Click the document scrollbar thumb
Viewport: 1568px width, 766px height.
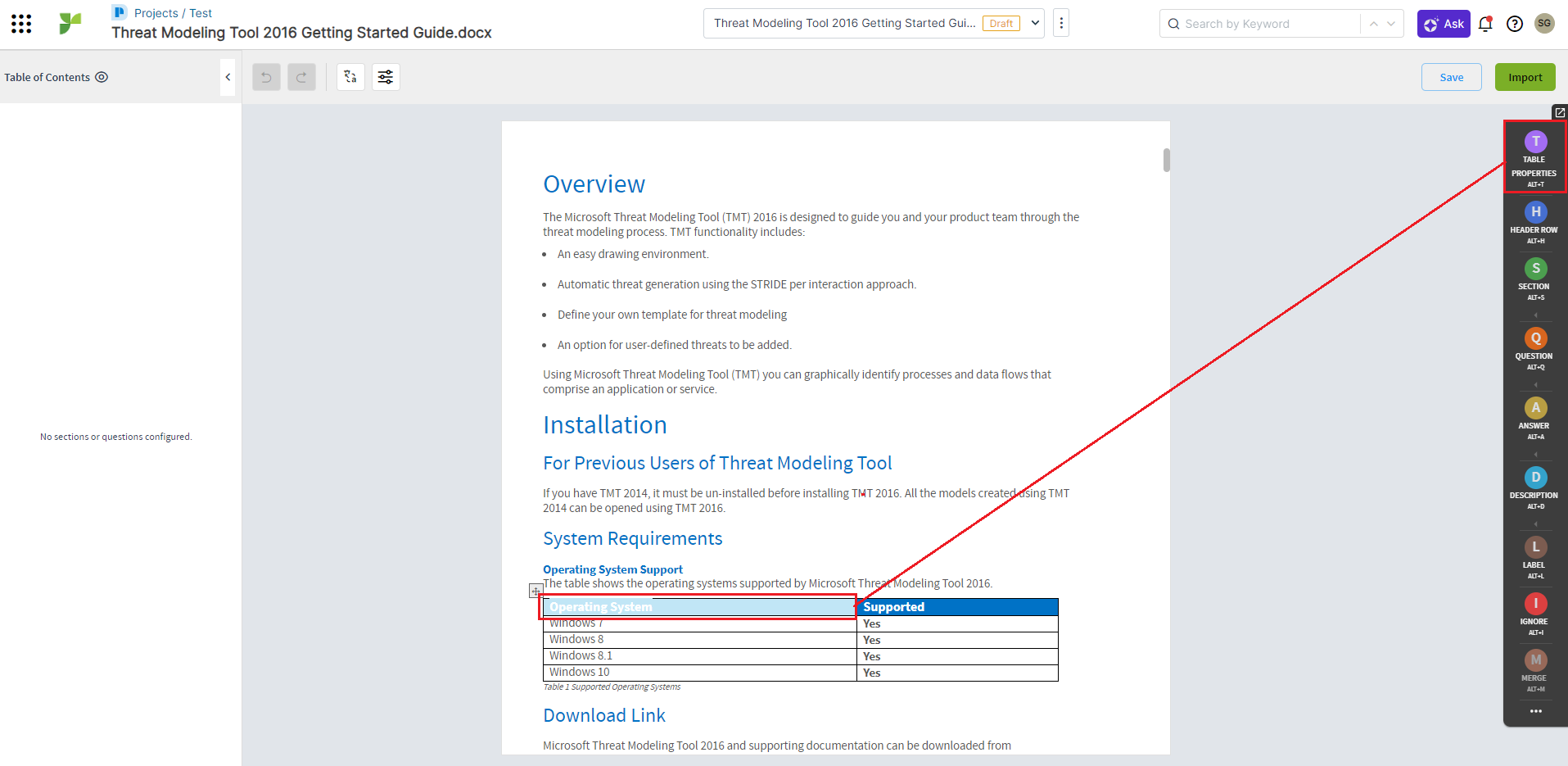[x=1166, y=160]
